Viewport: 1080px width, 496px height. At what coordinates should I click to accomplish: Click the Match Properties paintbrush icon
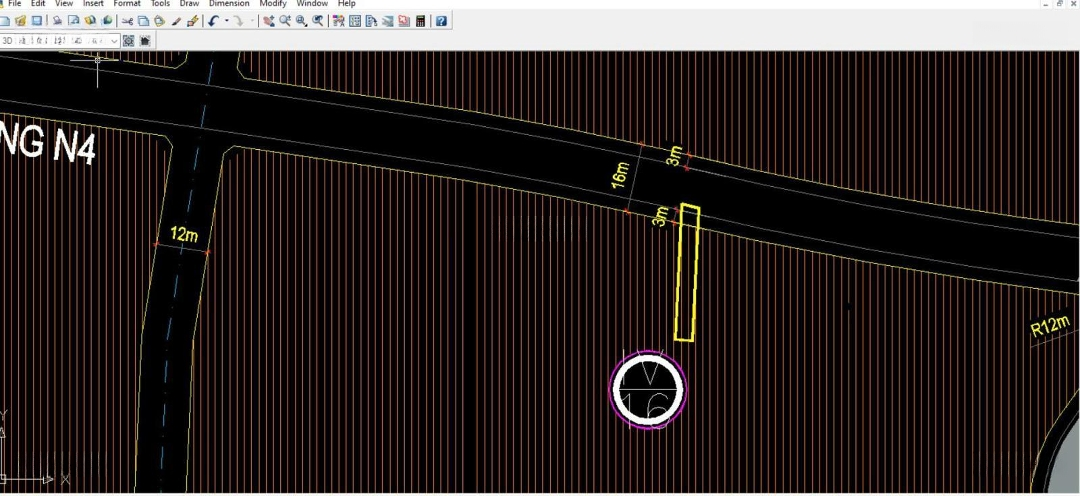(193, 21)
